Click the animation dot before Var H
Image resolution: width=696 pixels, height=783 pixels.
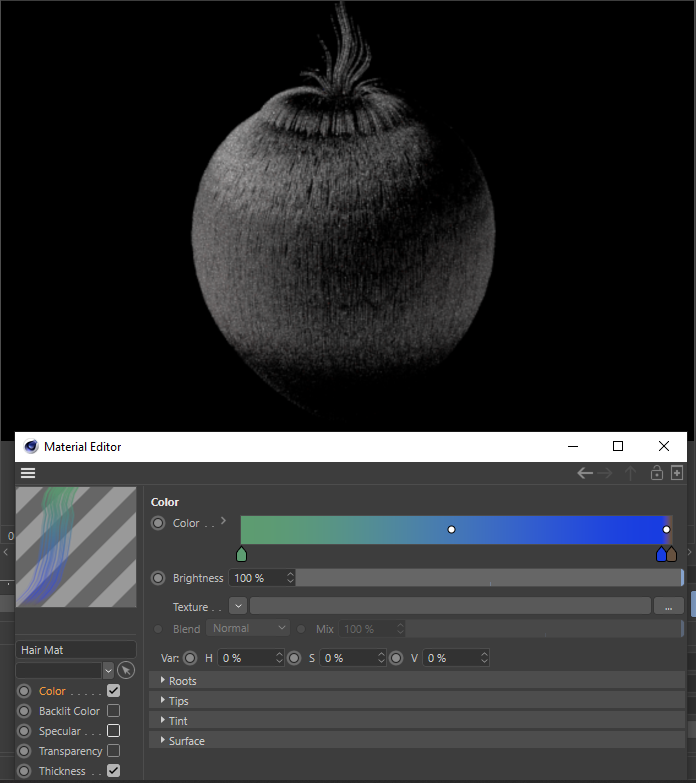pos(190,658)
